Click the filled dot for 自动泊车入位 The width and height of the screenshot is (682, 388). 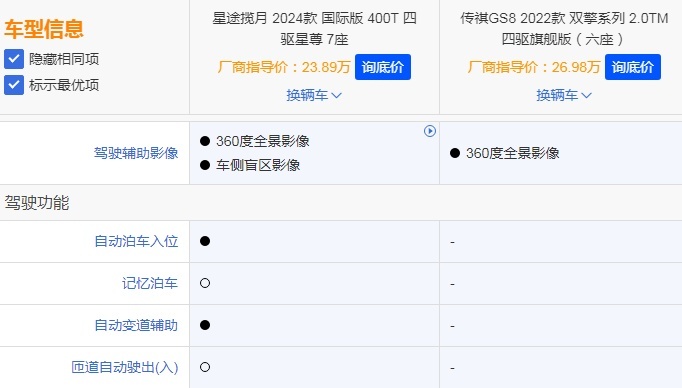[205, 241]
